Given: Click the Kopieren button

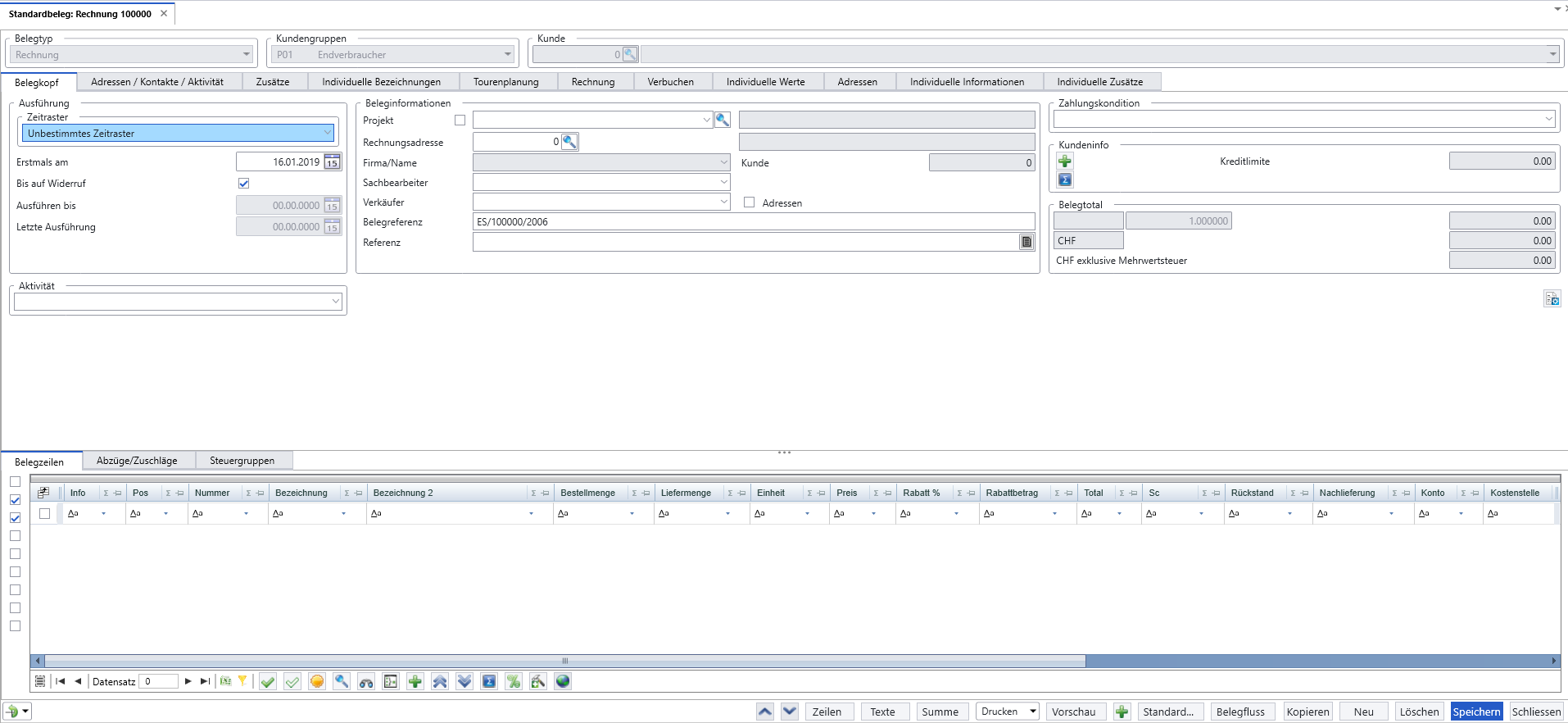Looking at the screenshot, I should (1308, 712).
